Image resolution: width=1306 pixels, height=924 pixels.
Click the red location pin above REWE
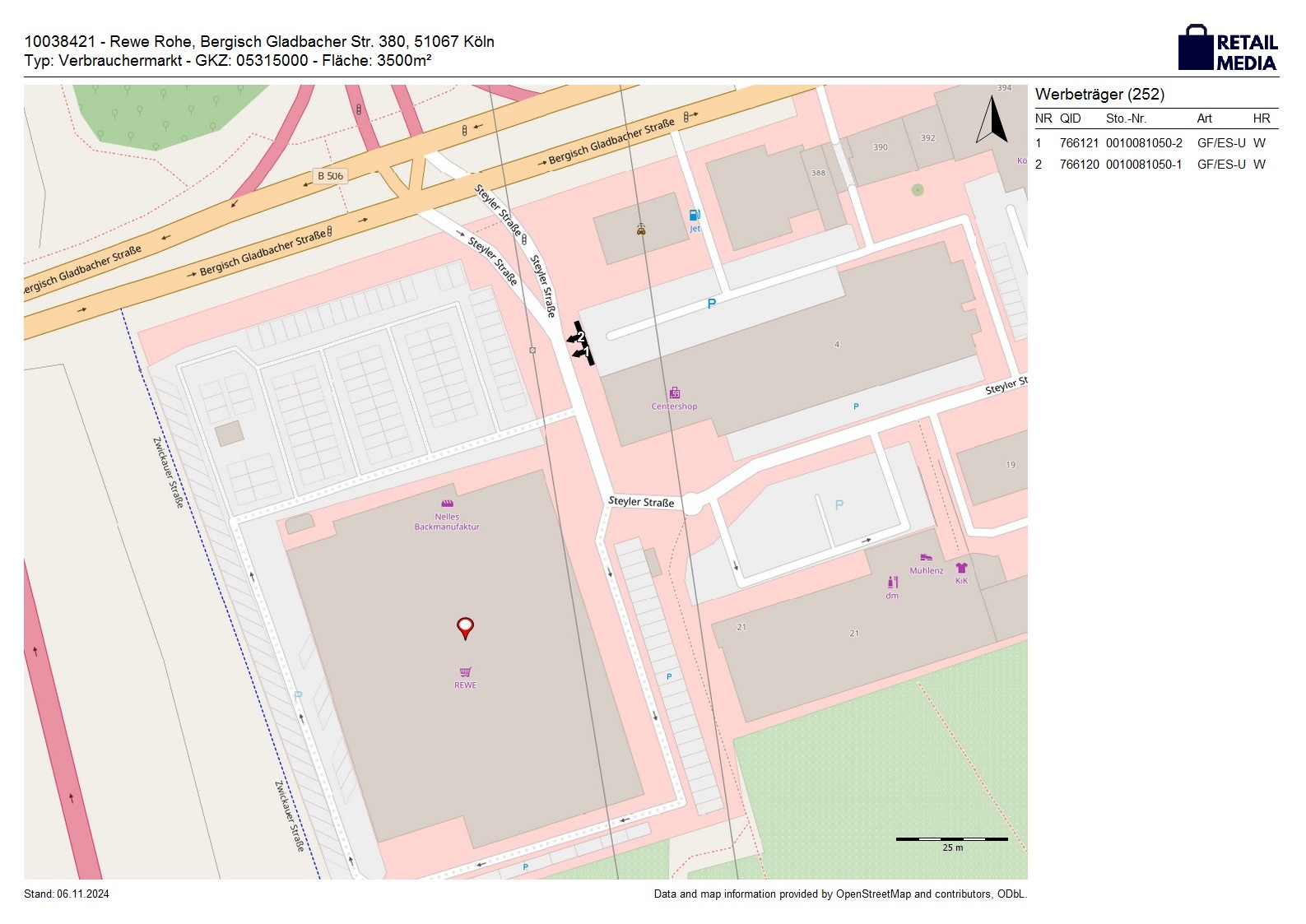[465, 628]
